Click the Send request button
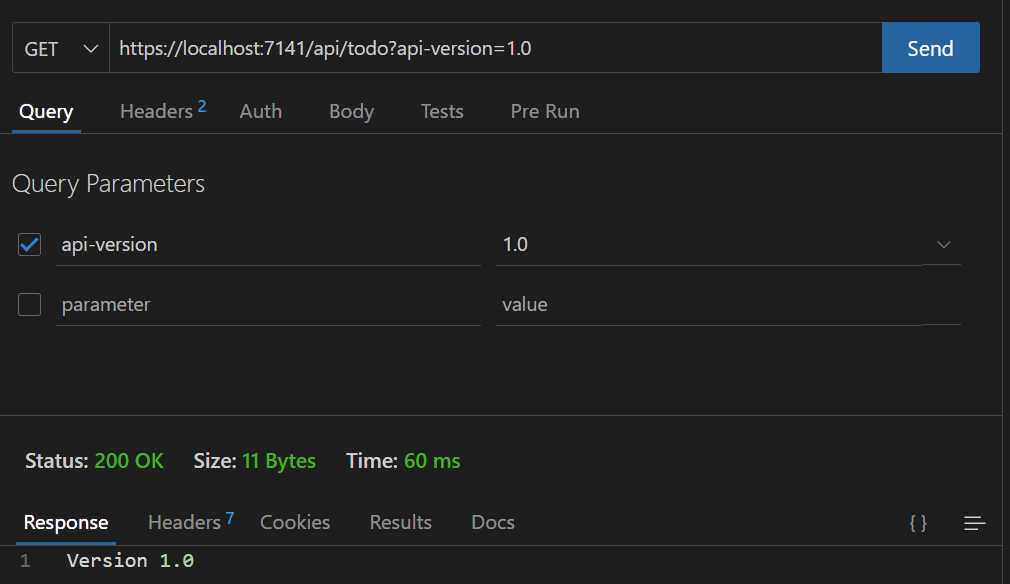The width and height of the screenshot is (1010, 584). pos(930,48)
